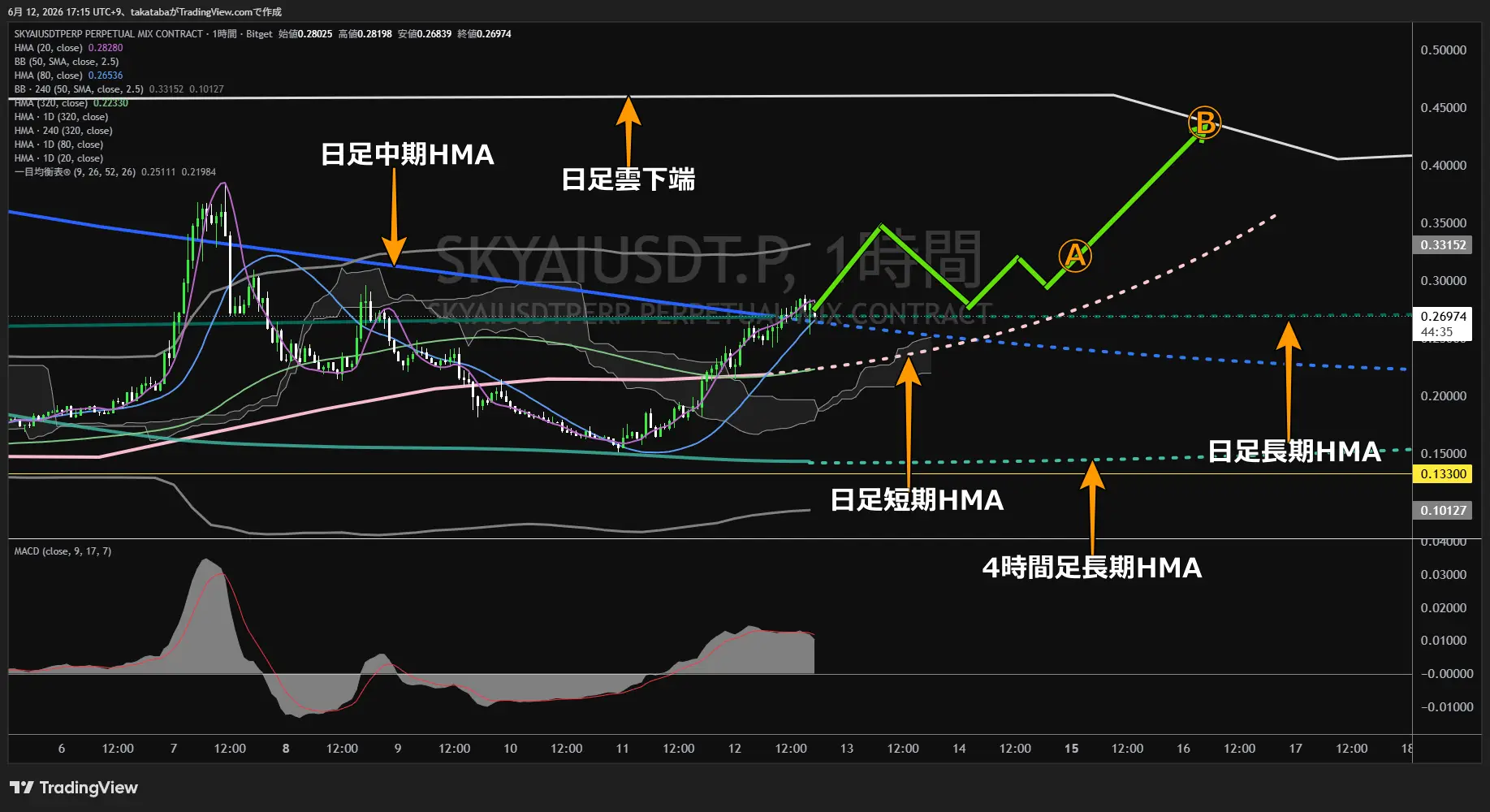Select the HMA (80, close) 0.26536 legend row
Image resolution: width=1490 pixels, height=812 pixels.
(68, 76)
